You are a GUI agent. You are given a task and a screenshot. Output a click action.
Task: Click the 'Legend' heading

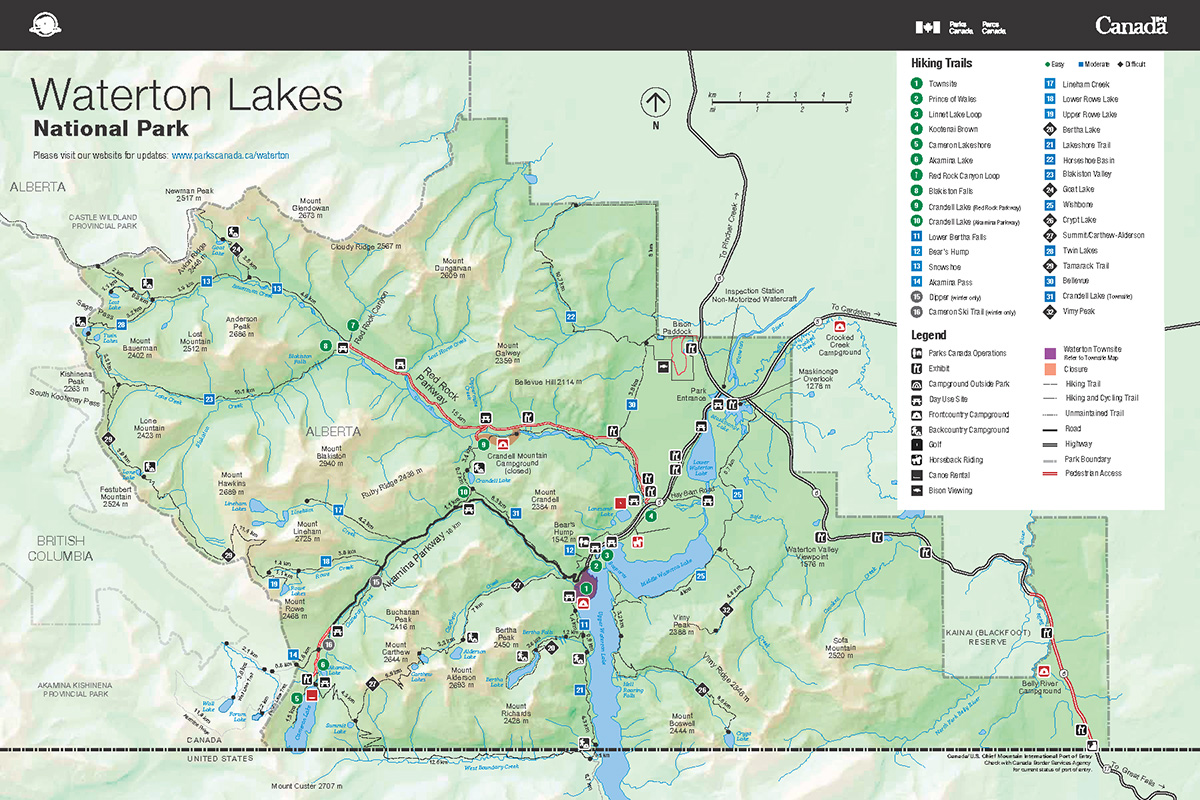click(928, 335)
